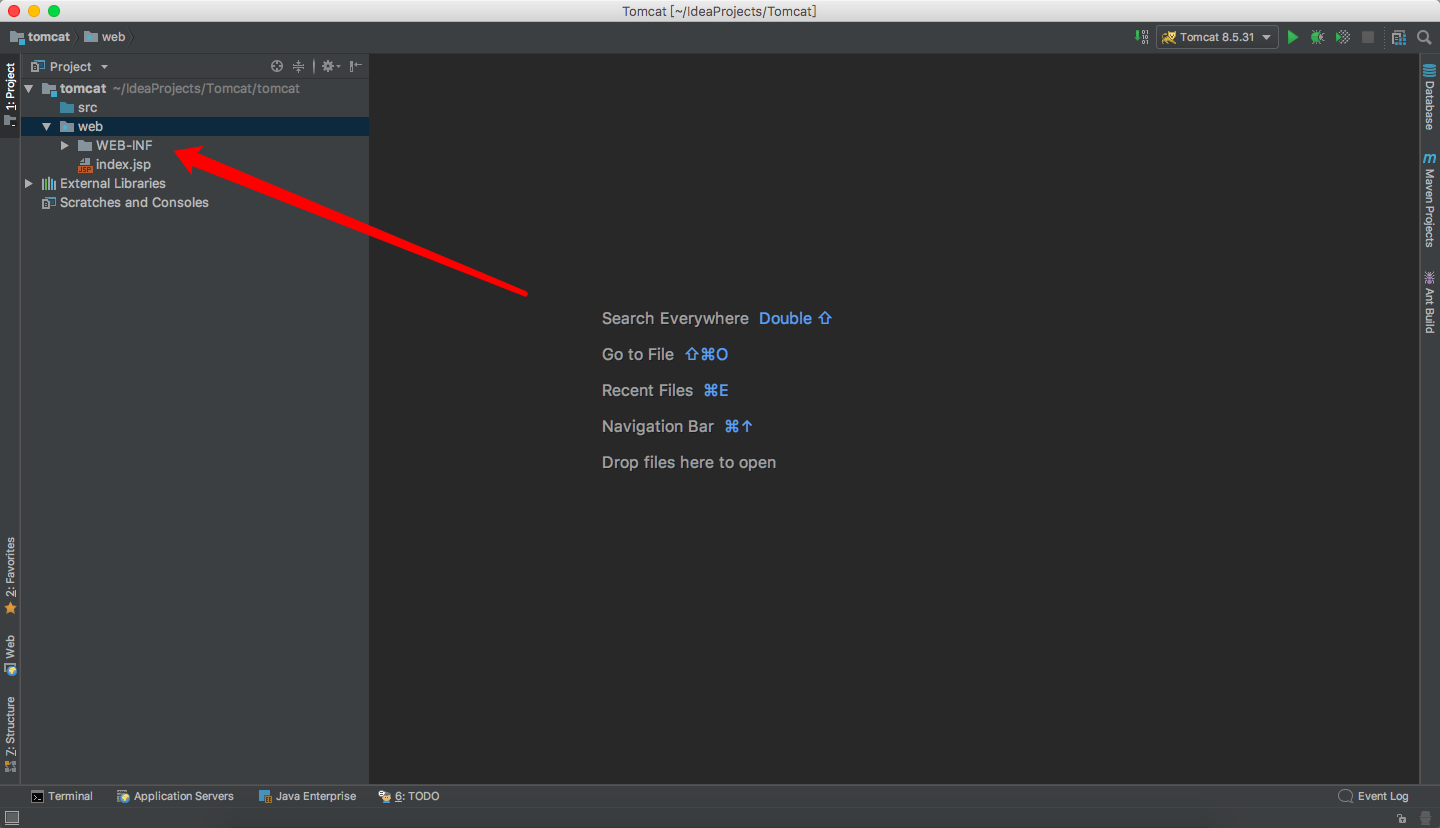The height and width of the screenshot is (828, 1440).
Task: Open the 2: Favorites side tab
Action: pos(10,576)
